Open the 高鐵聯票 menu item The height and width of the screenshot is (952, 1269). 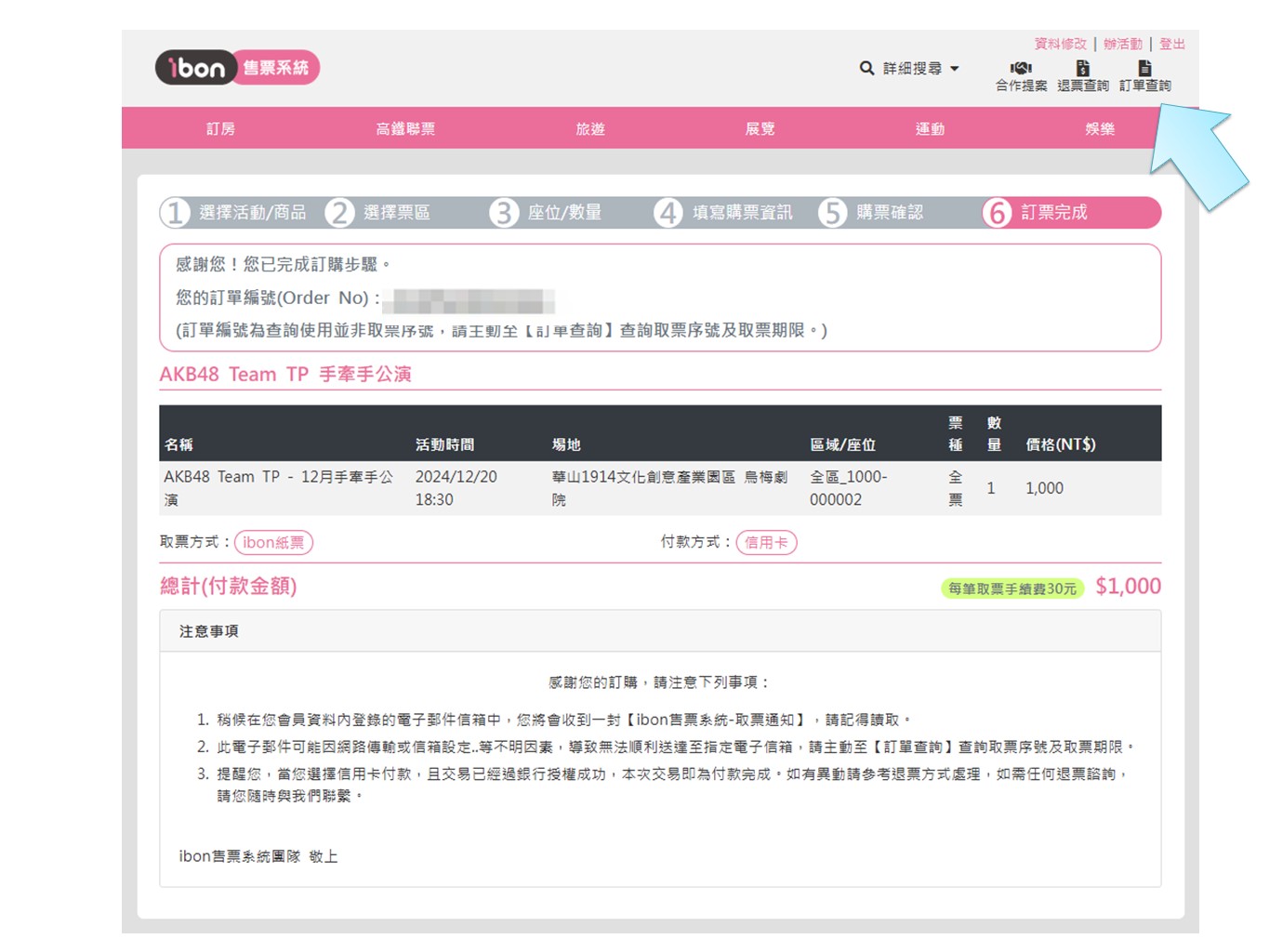pos(405,128)
